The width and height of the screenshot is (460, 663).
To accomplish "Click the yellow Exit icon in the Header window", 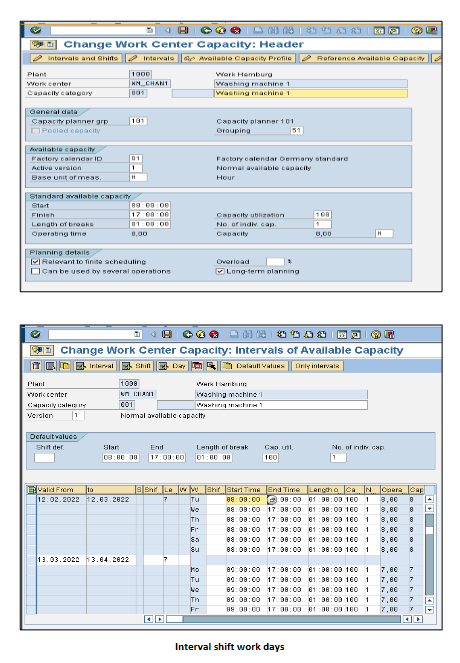I will [x=221, y=30].
